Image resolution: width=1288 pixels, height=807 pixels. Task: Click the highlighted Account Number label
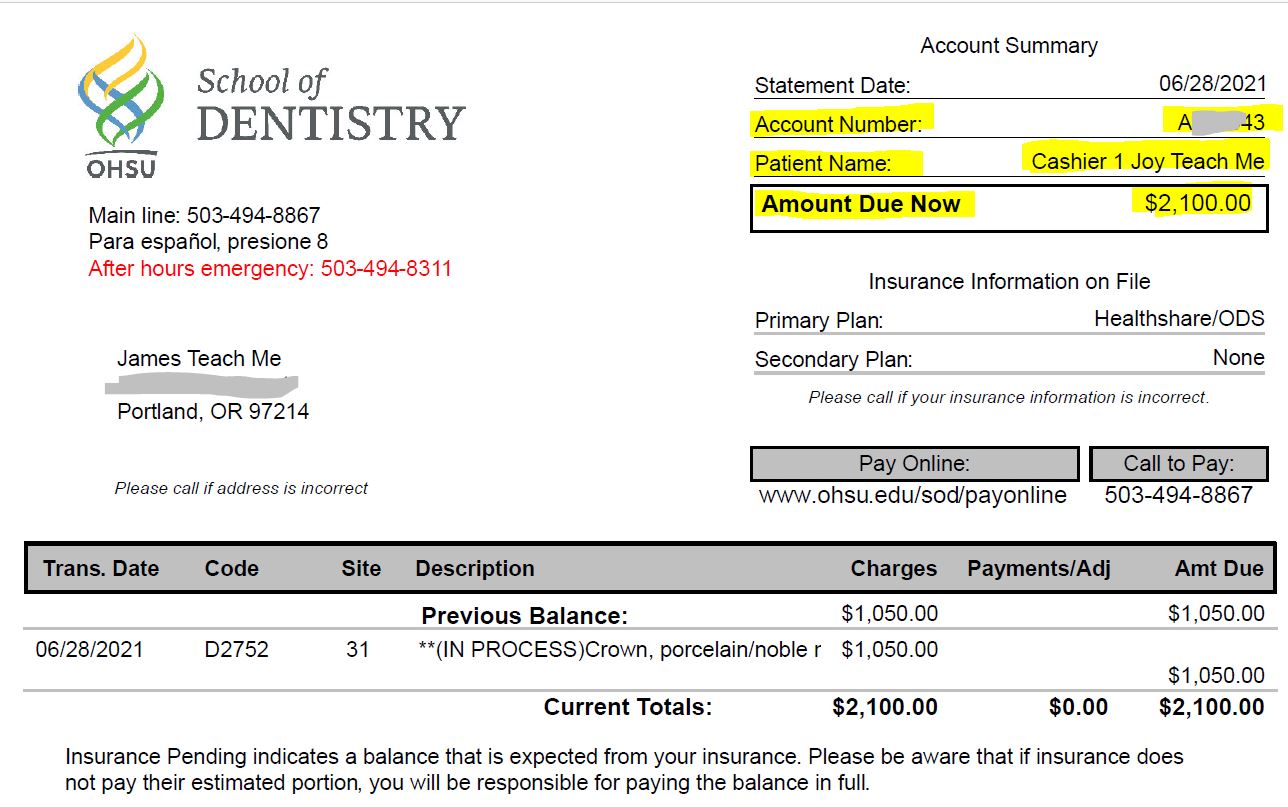(838, 124)
